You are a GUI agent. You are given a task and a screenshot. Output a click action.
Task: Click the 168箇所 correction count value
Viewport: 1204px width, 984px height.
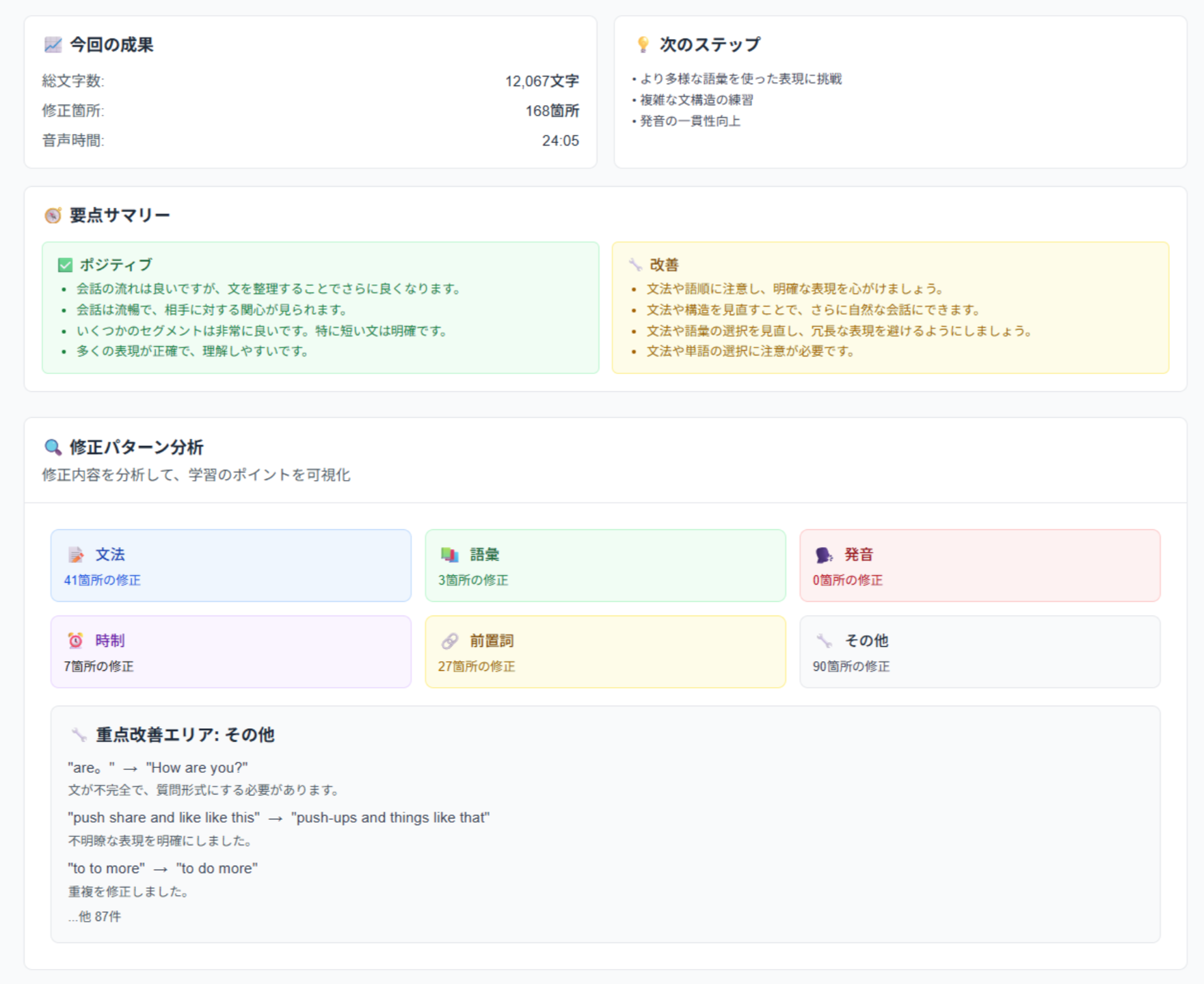click(x=552, y=111)
